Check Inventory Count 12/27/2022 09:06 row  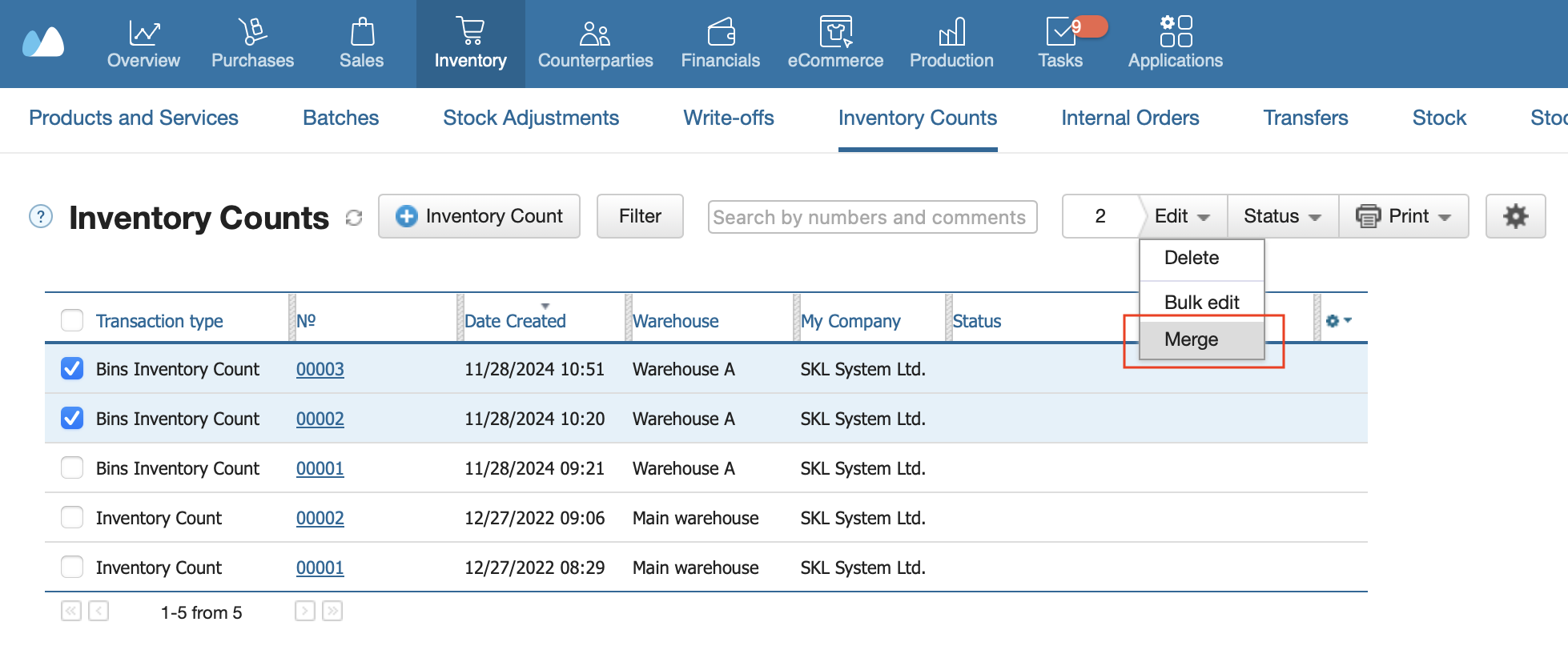click(x=72, y=517)
